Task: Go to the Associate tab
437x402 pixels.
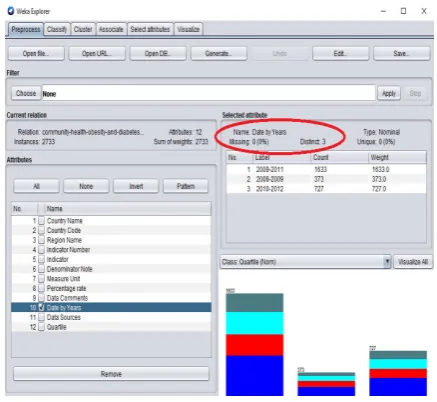Action: point(111,29)
